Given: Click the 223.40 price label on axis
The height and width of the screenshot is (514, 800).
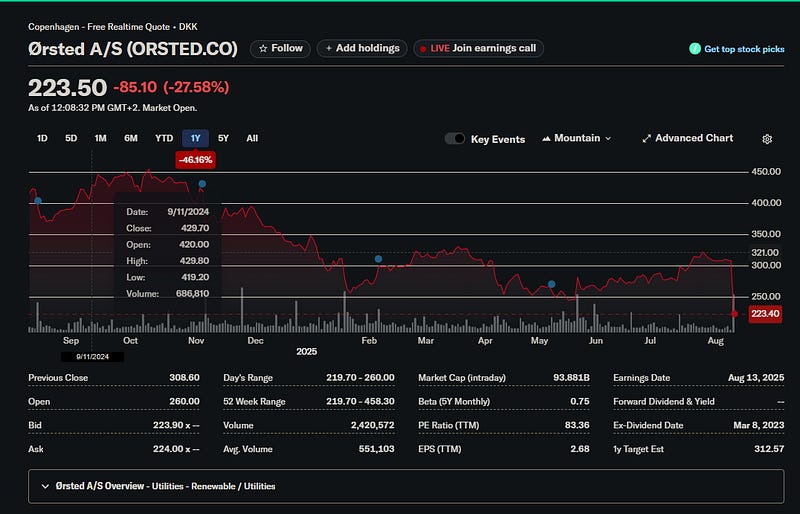Looking at the screenshot, I should (765, 313).
